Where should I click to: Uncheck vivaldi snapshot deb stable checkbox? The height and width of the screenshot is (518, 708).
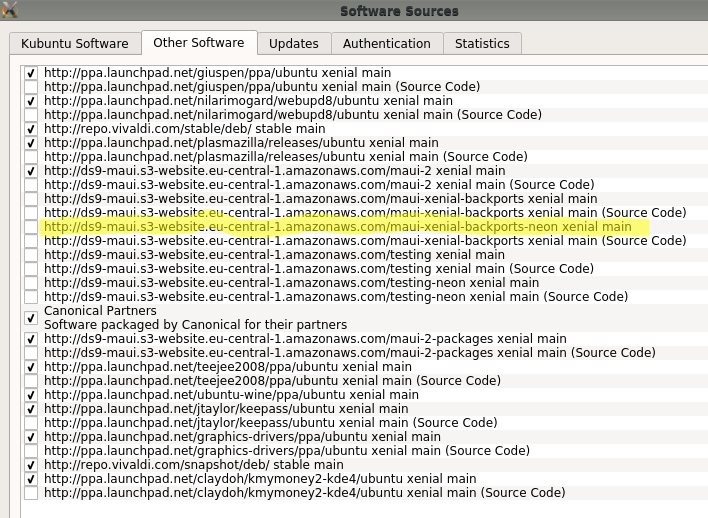coord(32,466)
